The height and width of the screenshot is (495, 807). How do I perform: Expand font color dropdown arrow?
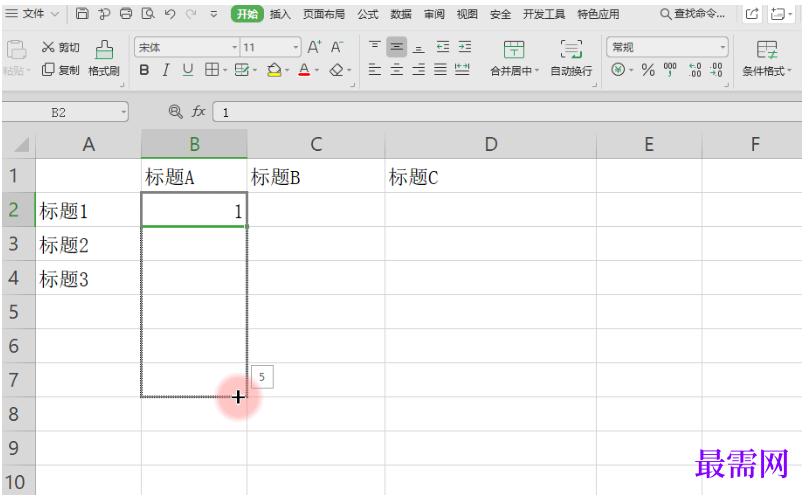(317, 70)
